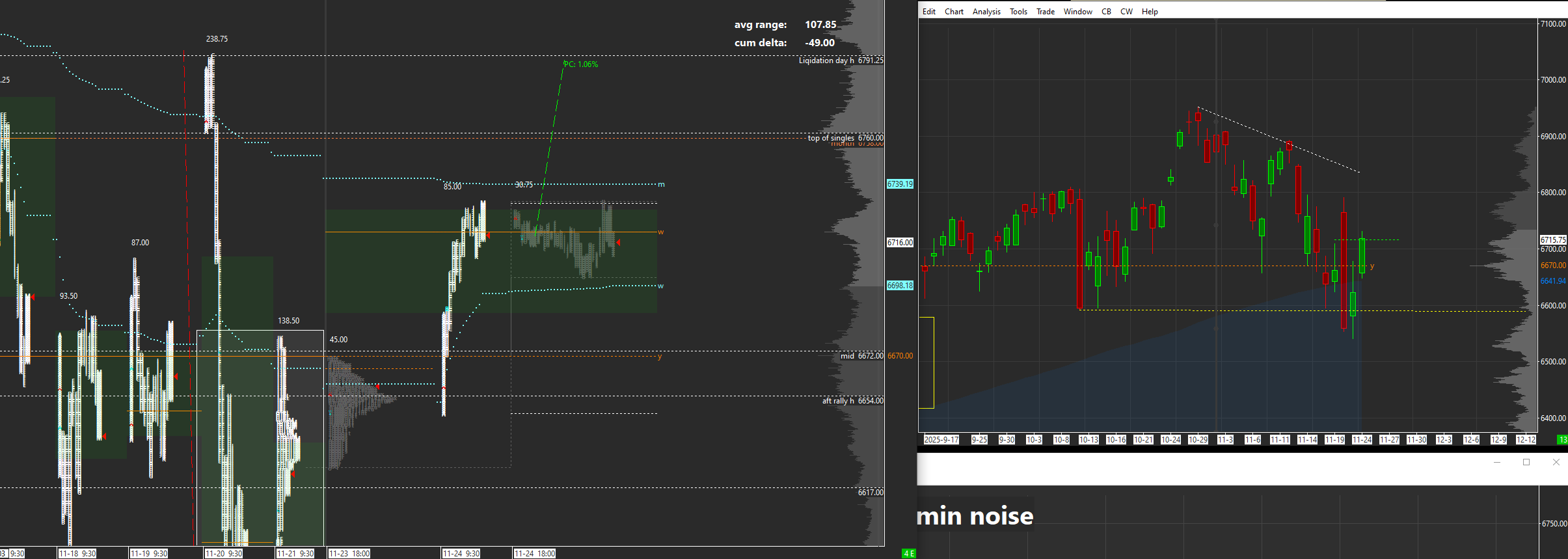Click the avg range value 107.85
This screenshot has width=1568, height=559.
pos(820,25)
